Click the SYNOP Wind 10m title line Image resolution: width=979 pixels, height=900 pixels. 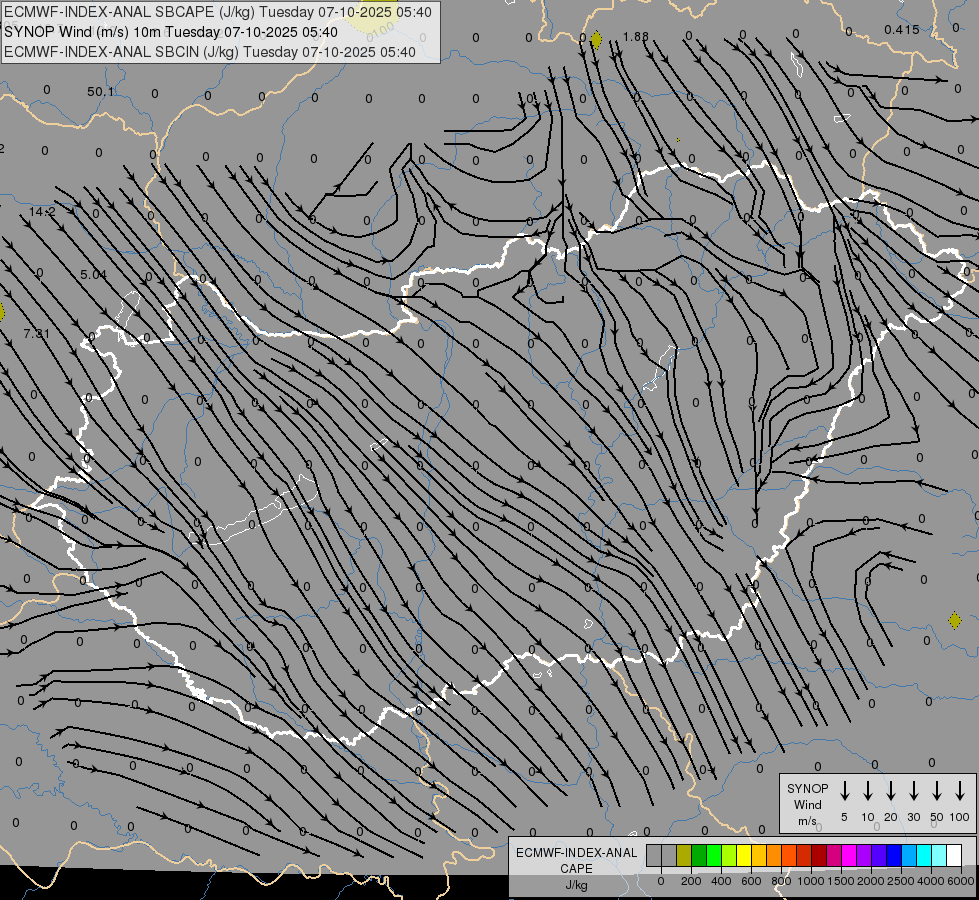170,32
